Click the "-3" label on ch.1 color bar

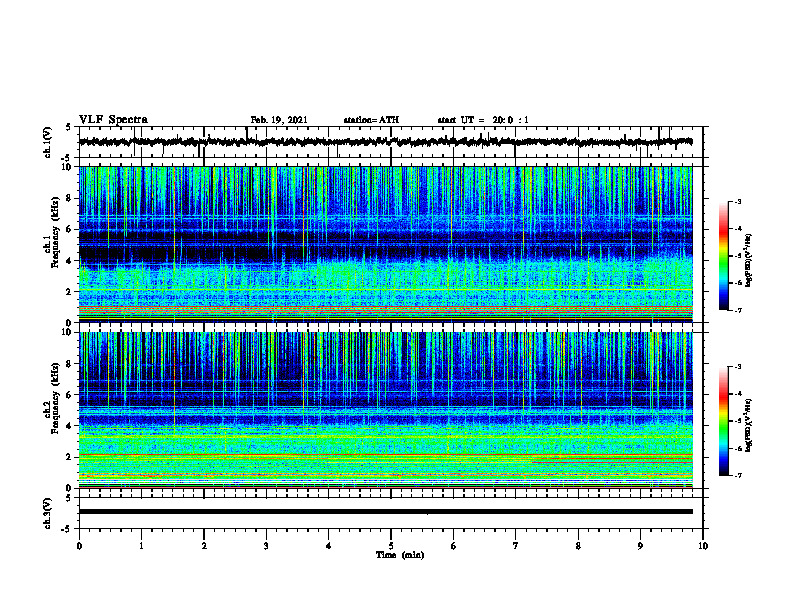pos(738,201)
